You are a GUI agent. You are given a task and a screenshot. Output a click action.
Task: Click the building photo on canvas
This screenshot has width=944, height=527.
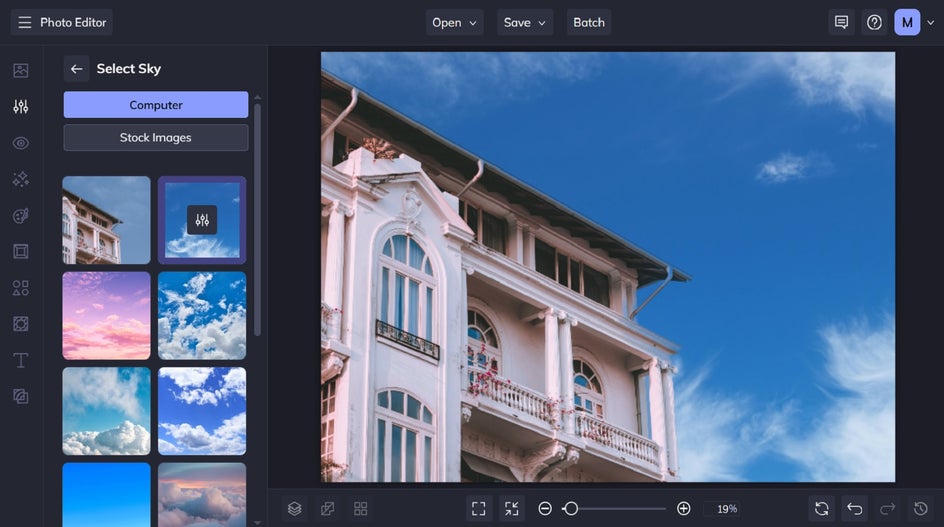pyautogui.click(x=608, y=267)
